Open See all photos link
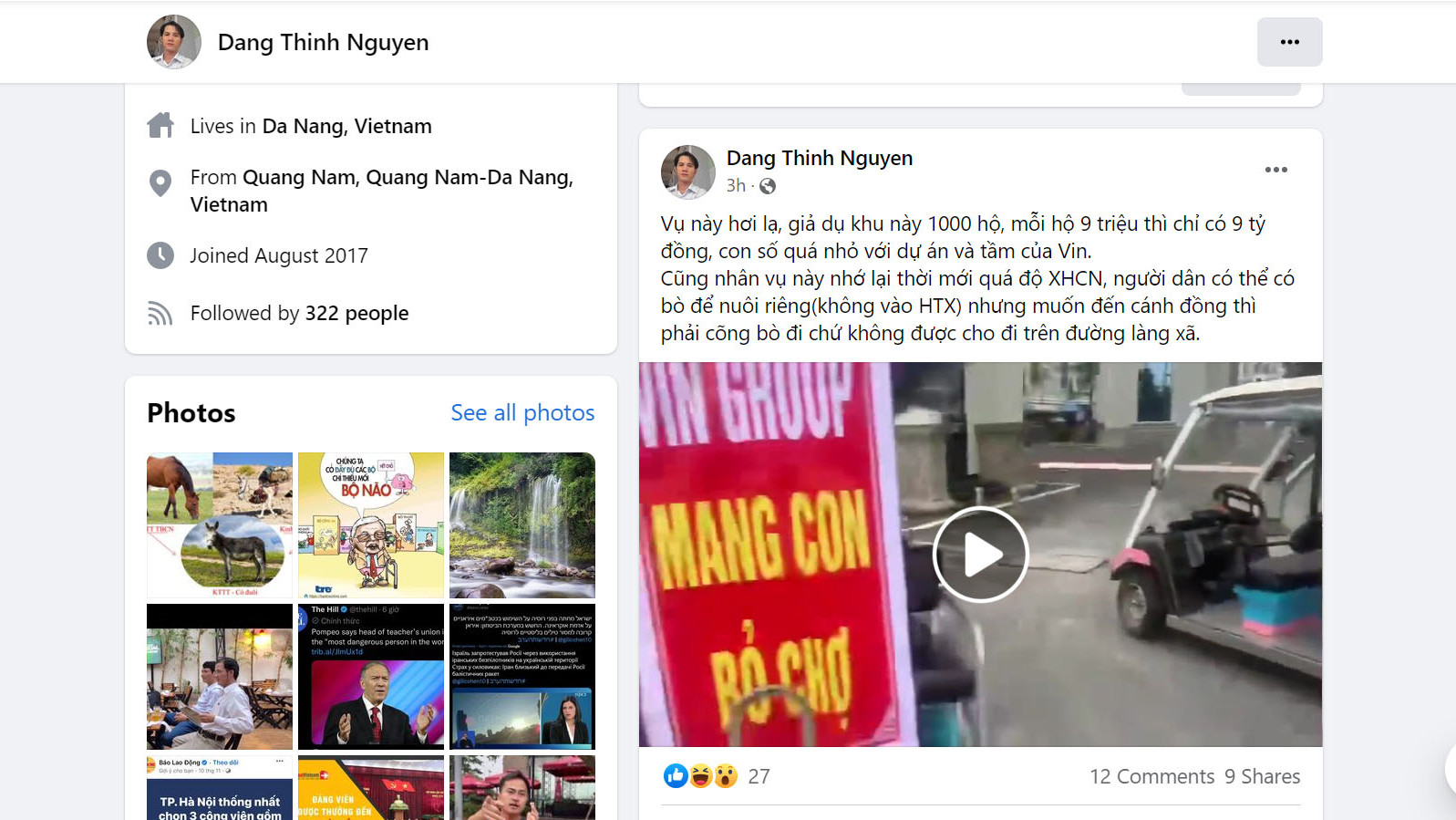 (x=522, y=413)
